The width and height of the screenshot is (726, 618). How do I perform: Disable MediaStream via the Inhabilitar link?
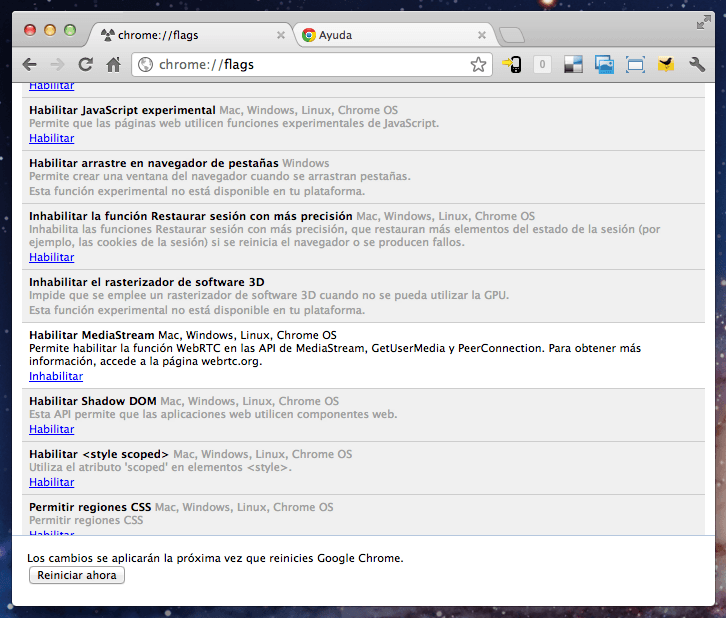pyautogui.click(x=56, y=376)
